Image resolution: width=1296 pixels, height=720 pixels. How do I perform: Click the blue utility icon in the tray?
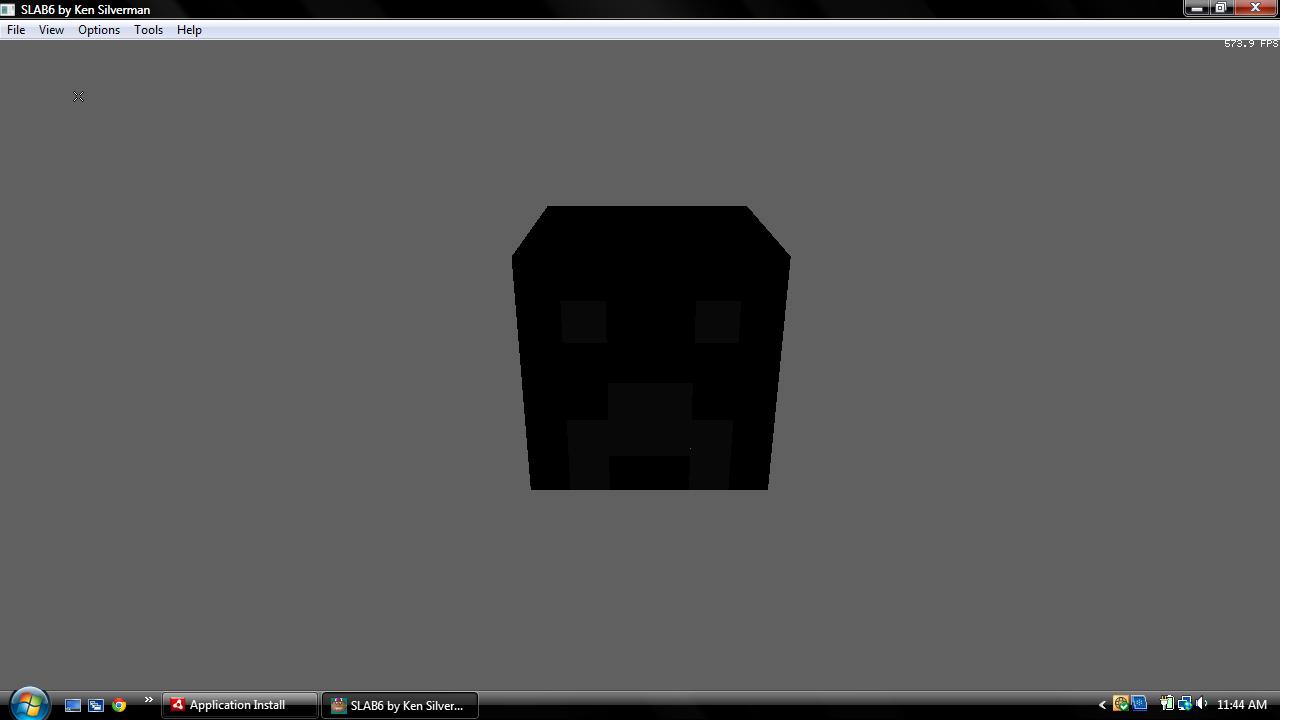pos(1139,704)
